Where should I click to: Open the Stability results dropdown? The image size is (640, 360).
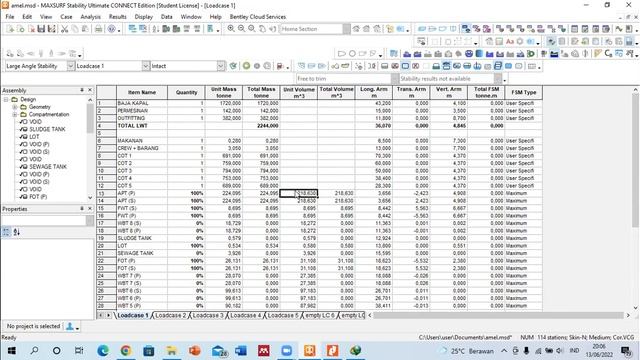(x=498, y=78)
